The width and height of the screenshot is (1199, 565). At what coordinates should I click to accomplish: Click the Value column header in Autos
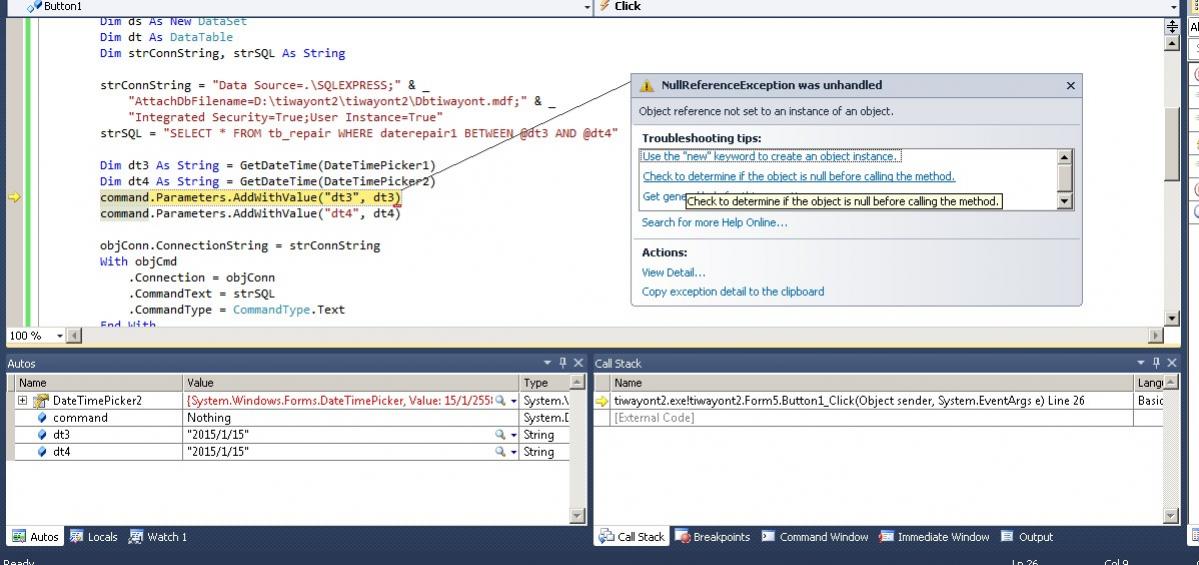352,382
